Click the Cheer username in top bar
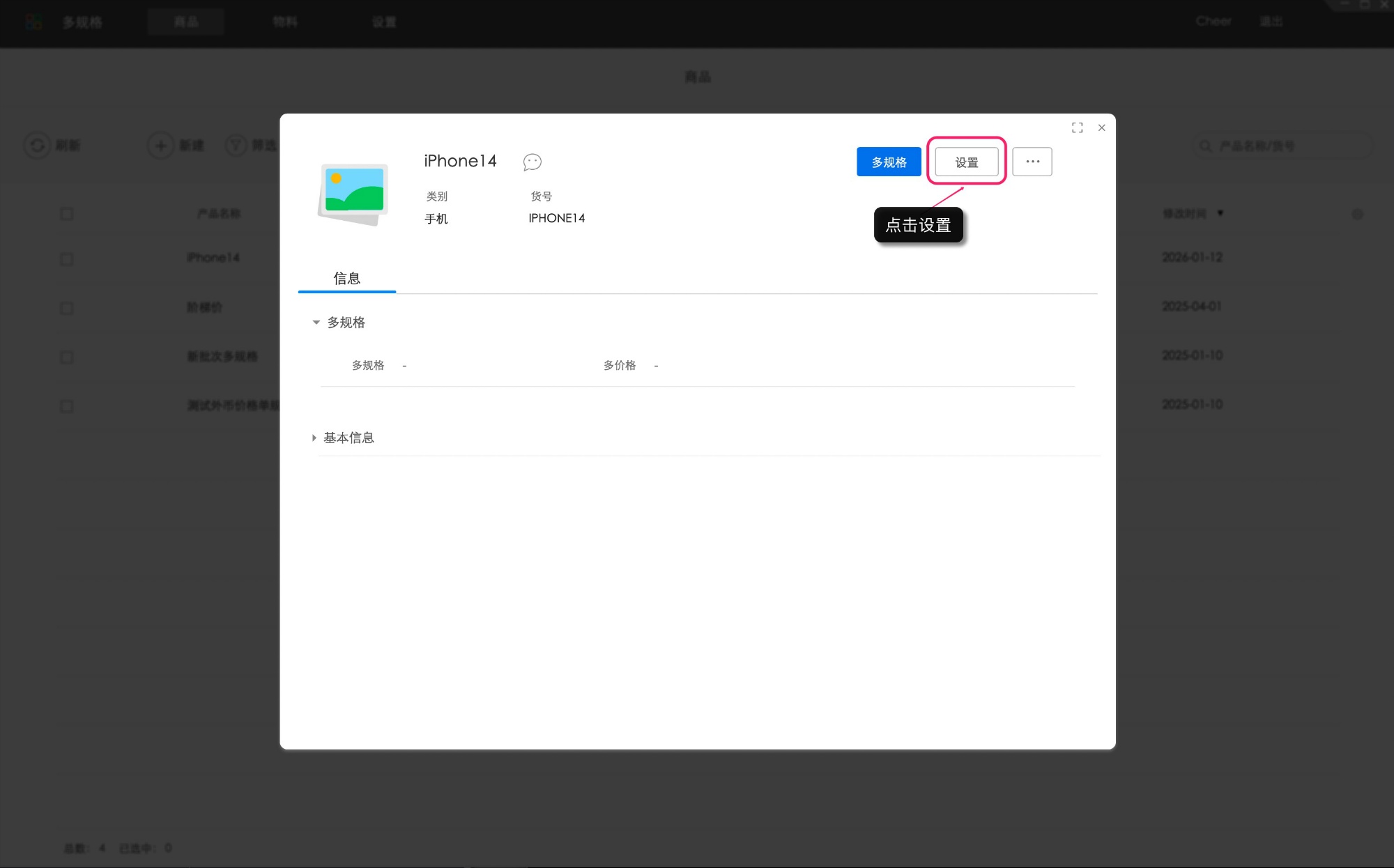Screen dimensions: 1394x868 point(1213,21)
